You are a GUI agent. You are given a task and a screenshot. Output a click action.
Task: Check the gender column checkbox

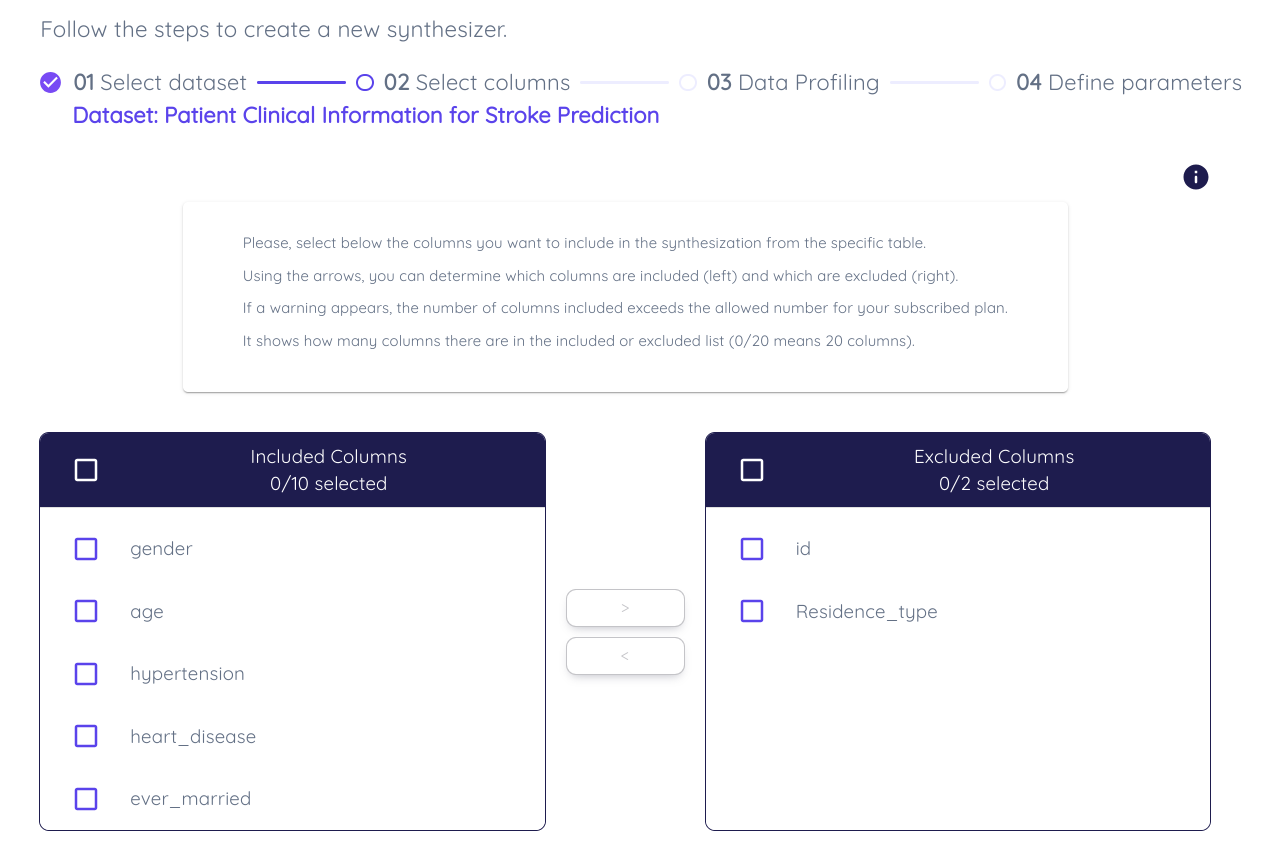tap(86, 549)
